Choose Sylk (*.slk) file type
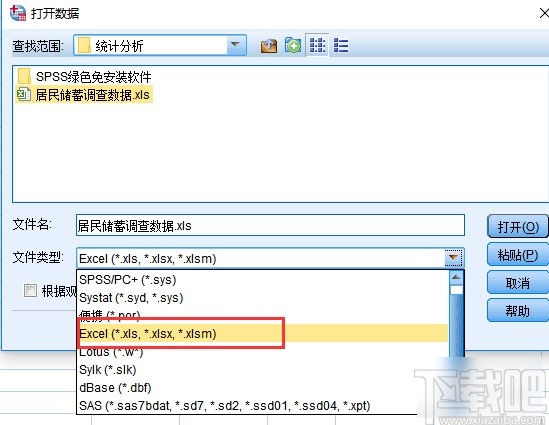Screen dimensions: 549x425 [262, 370]
